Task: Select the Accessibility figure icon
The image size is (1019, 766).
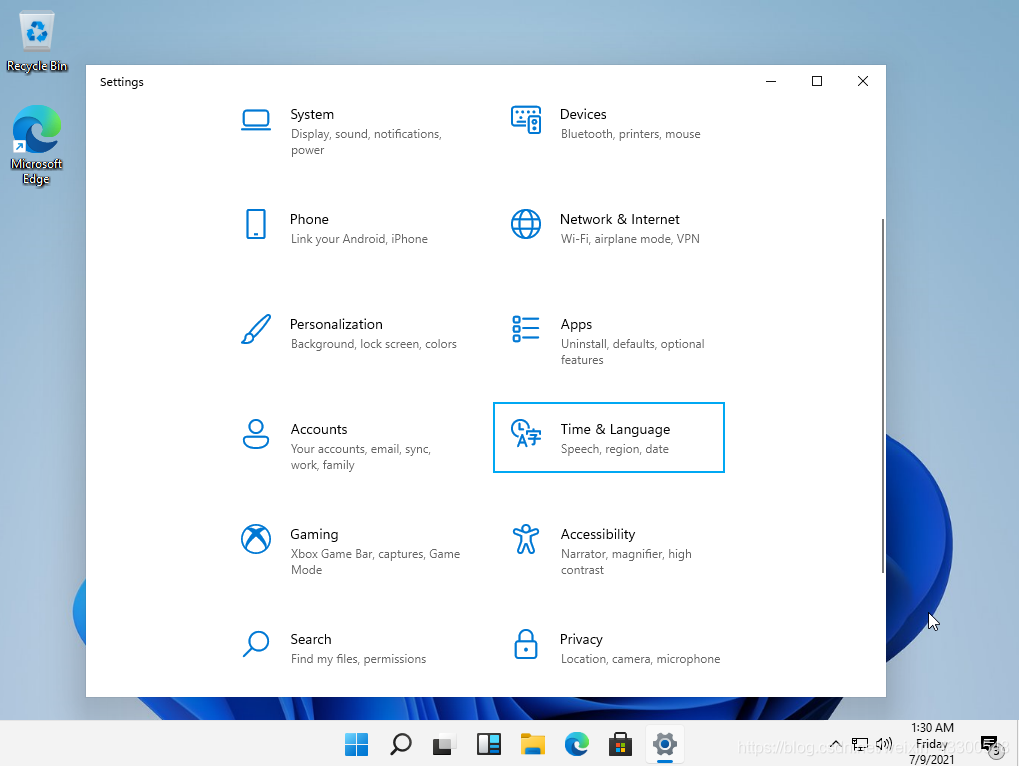Action: 526,539
